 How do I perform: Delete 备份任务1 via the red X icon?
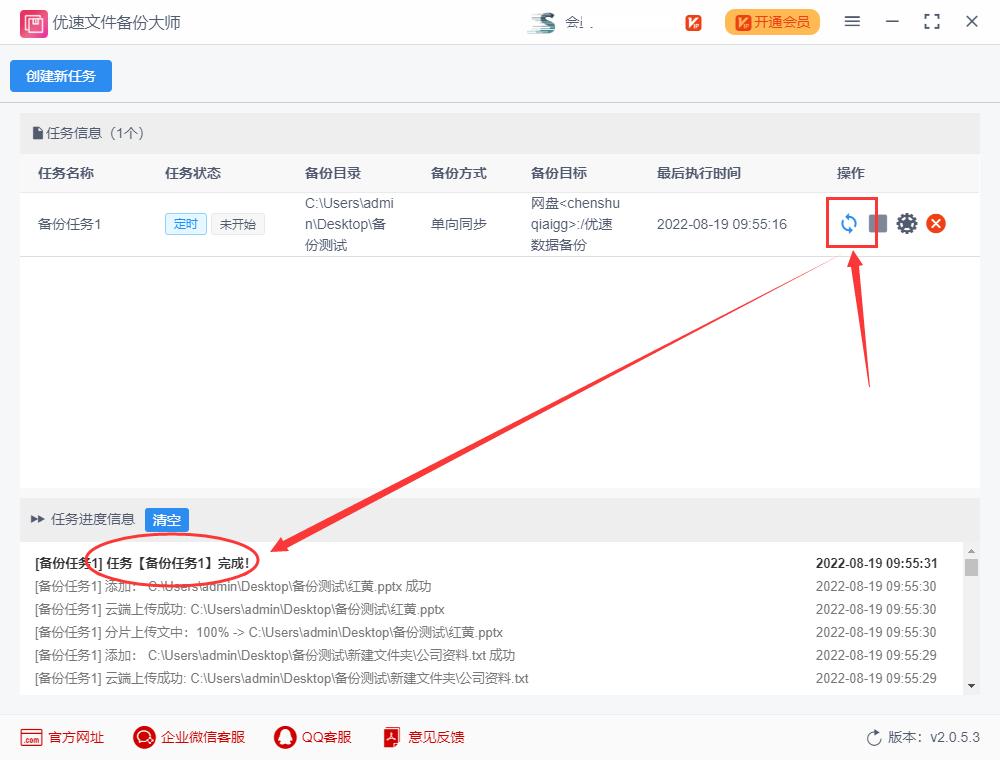[x=936, y=223]
